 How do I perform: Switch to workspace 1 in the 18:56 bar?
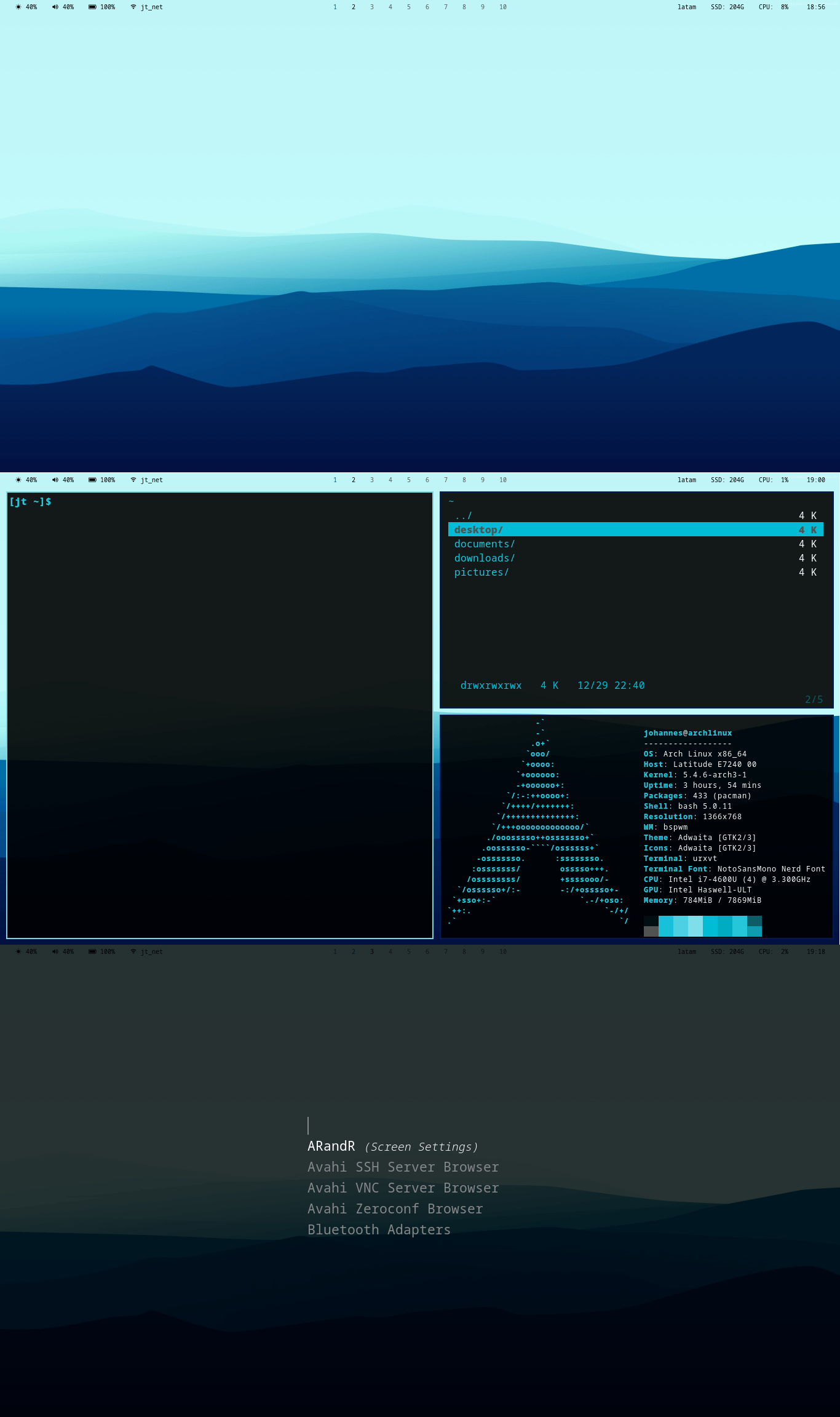[x=335, y=7]
